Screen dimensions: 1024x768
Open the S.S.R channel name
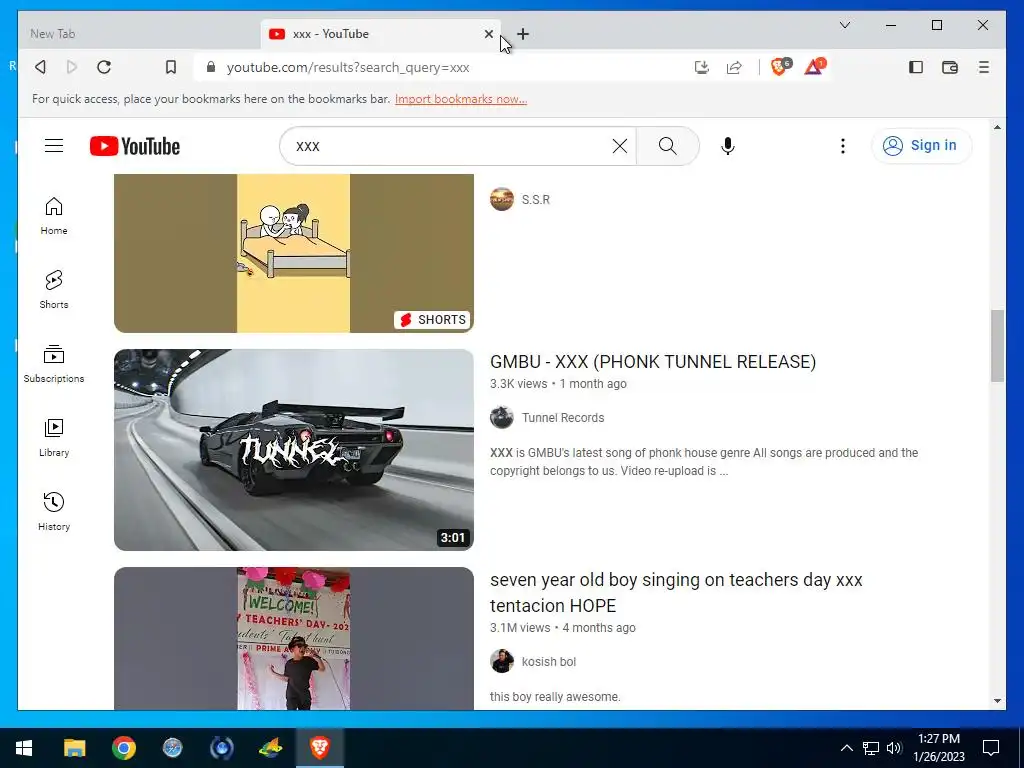[536, 200]
